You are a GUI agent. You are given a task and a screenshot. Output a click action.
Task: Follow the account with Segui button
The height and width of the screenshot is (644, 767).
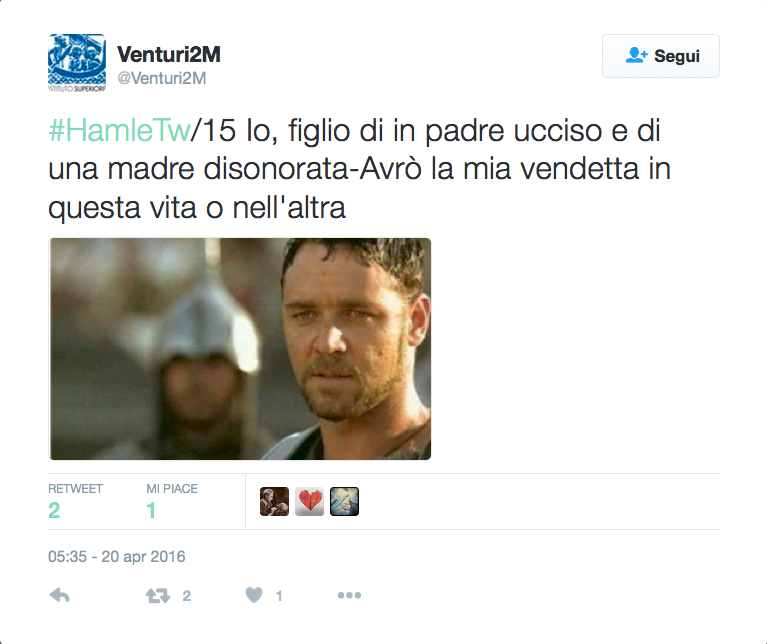pyautogui.click(x=660, y=56)
